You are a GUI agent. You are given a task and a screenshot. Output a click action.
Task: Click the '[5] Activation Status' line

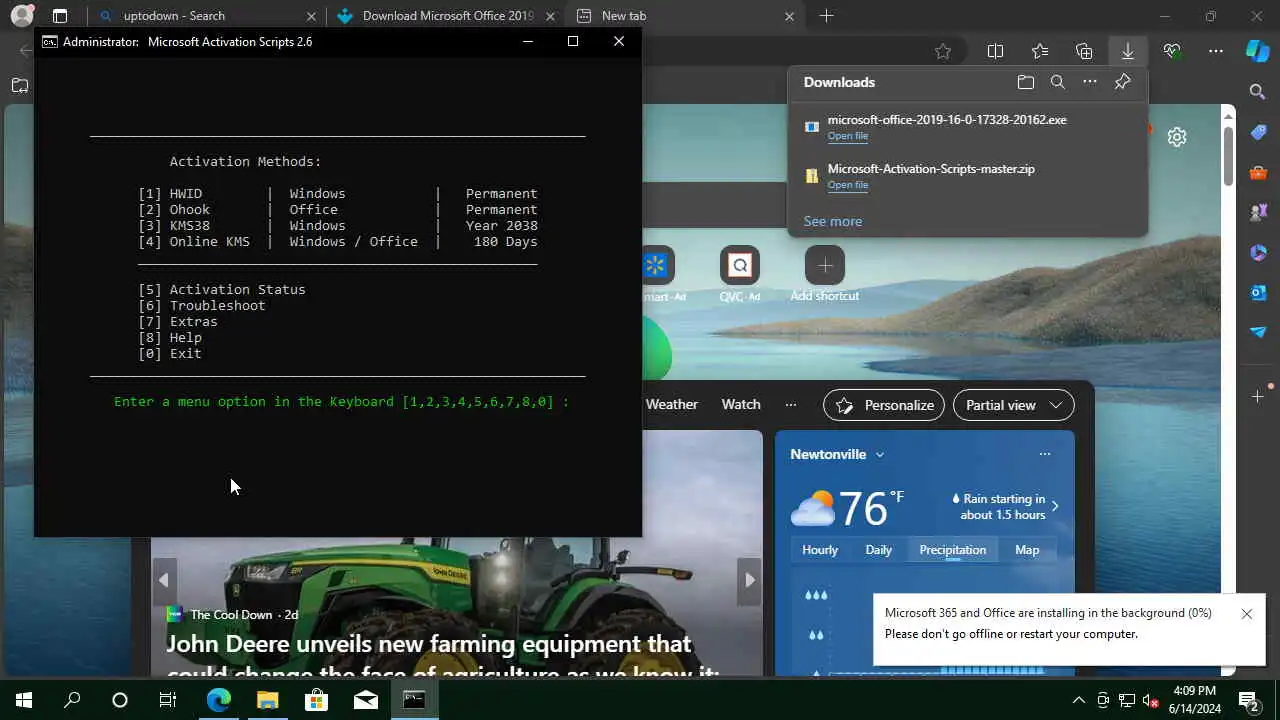point(222,290)
